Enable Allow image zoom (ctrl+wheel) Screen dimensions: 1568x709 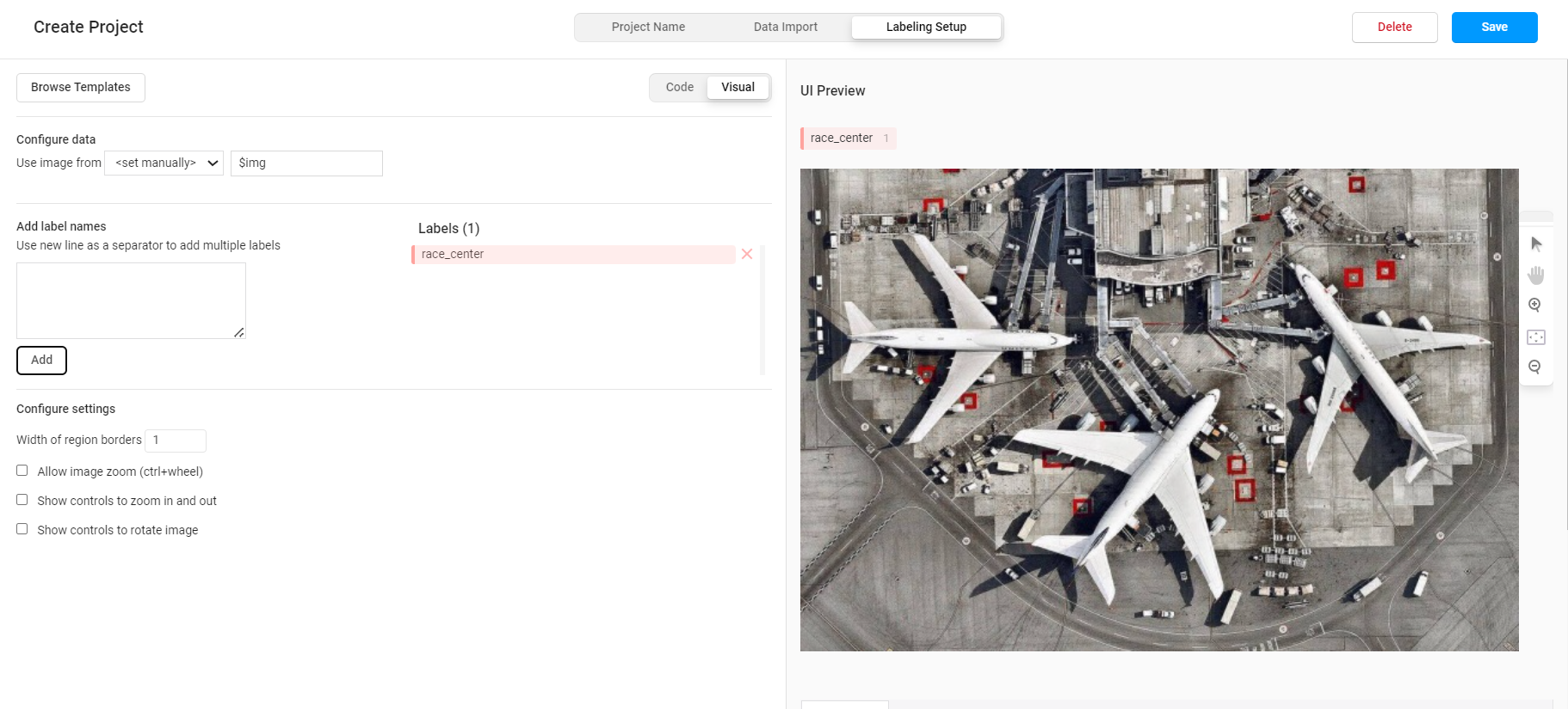(x=22, y=471)
